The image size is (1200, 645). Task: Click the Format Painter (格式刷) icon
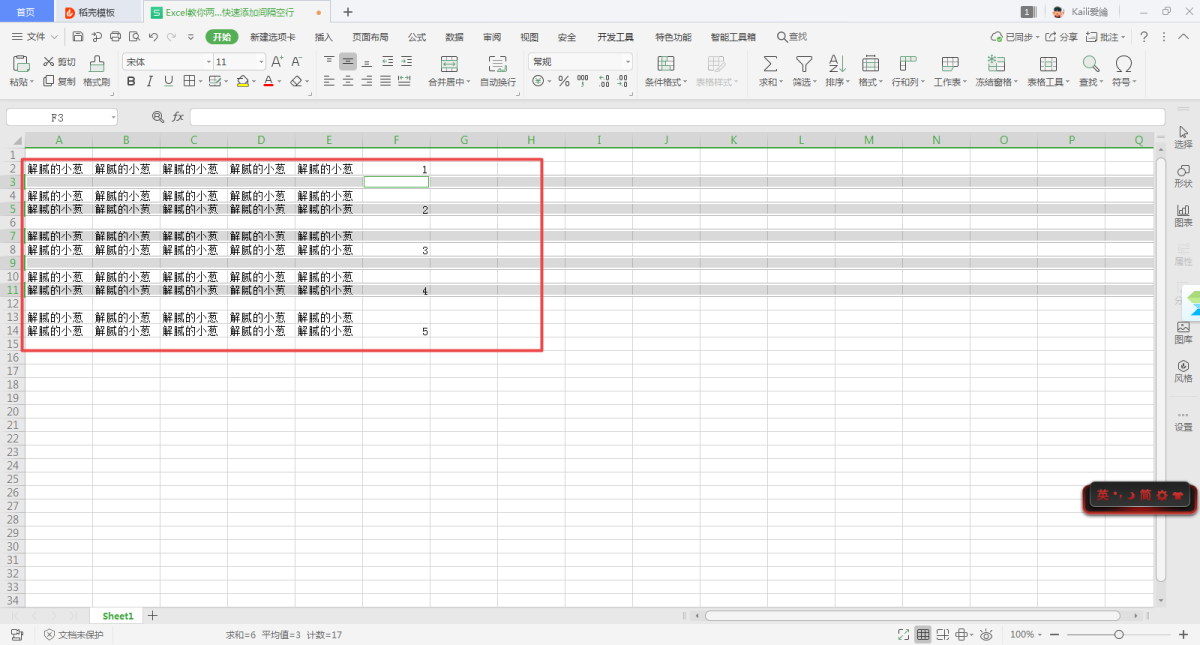click(x=96, y=64)
